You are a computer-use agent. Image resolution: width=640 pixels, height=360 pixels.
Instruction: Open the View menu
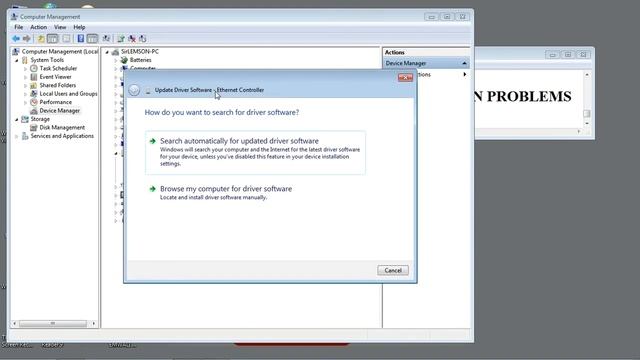(60, 27)
